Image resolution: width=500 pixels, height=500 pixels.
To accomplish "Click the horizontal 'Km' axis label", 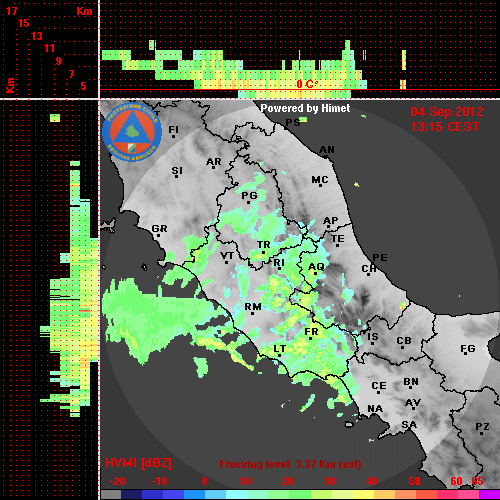I will click(84, 11).
